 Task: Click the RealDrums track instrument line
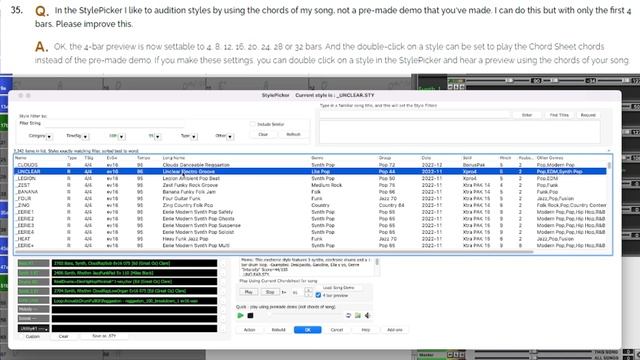(x=134, y=282)
